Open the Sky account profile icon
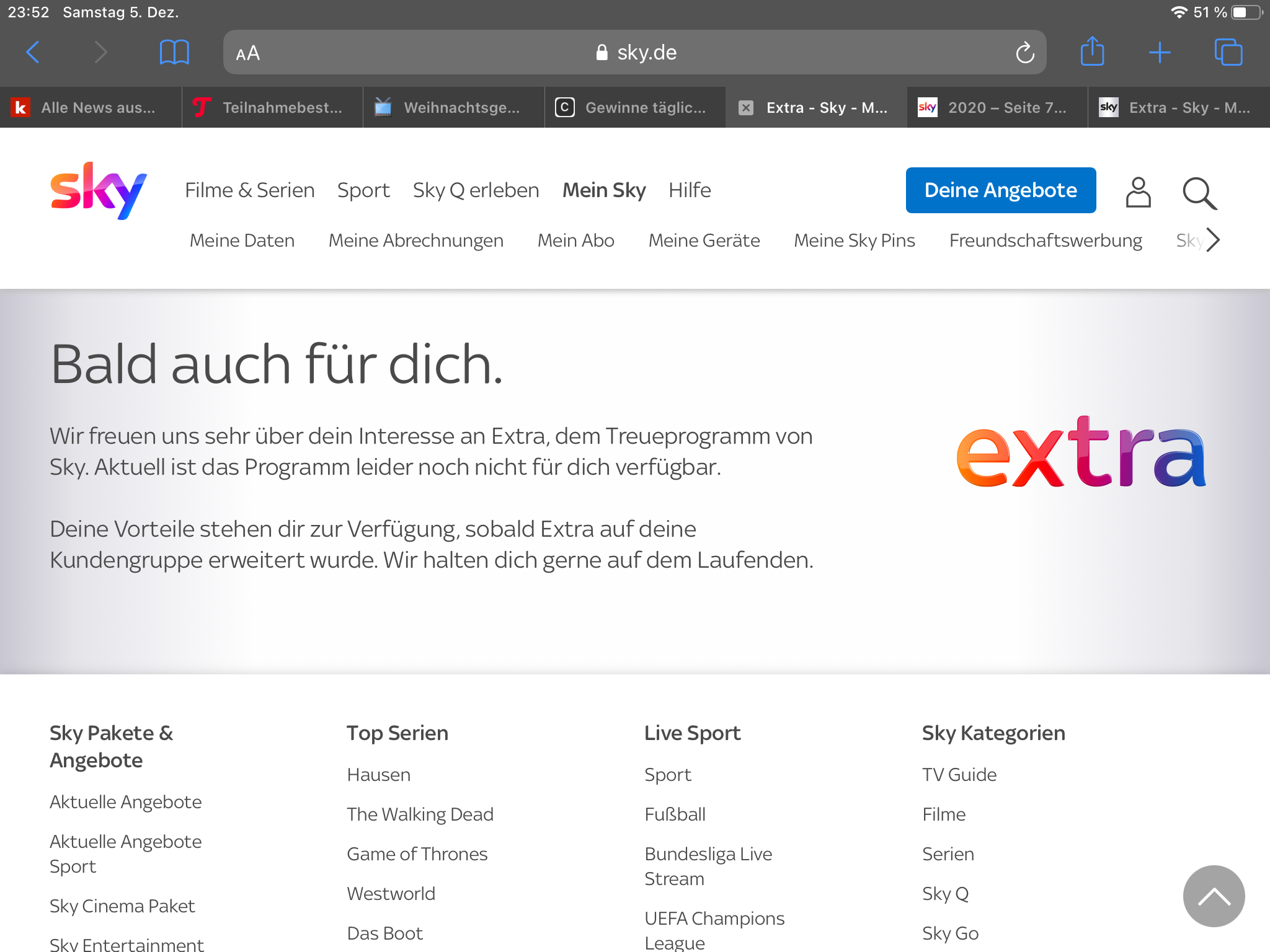This screenshot has width=1270, height=952. 1138,192
